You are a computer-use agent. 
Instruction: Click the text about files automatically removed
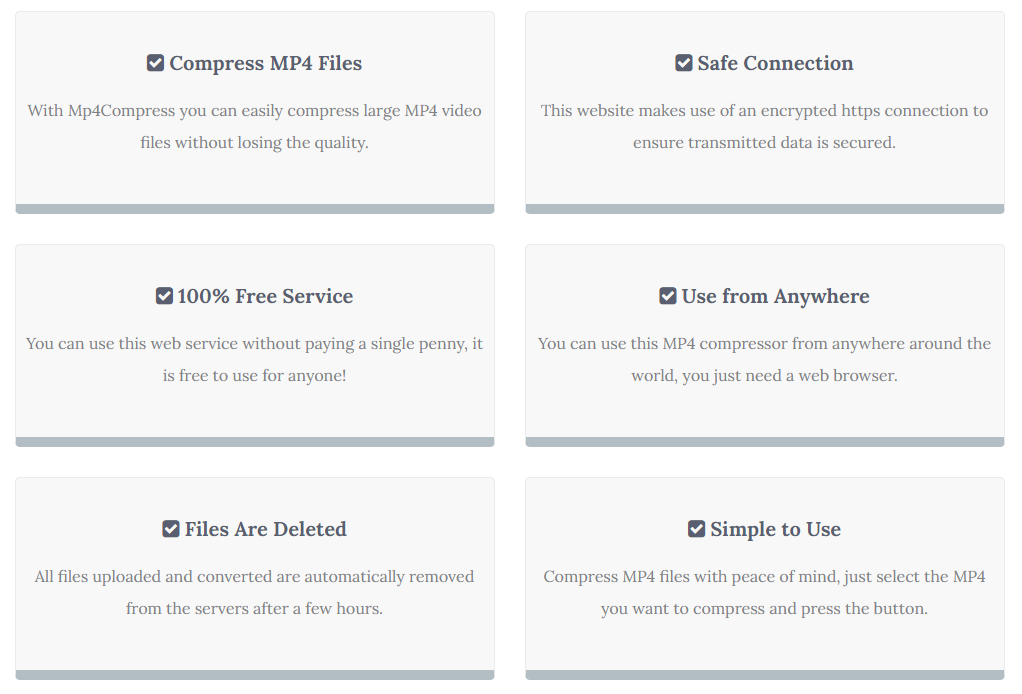click(255, 592)
